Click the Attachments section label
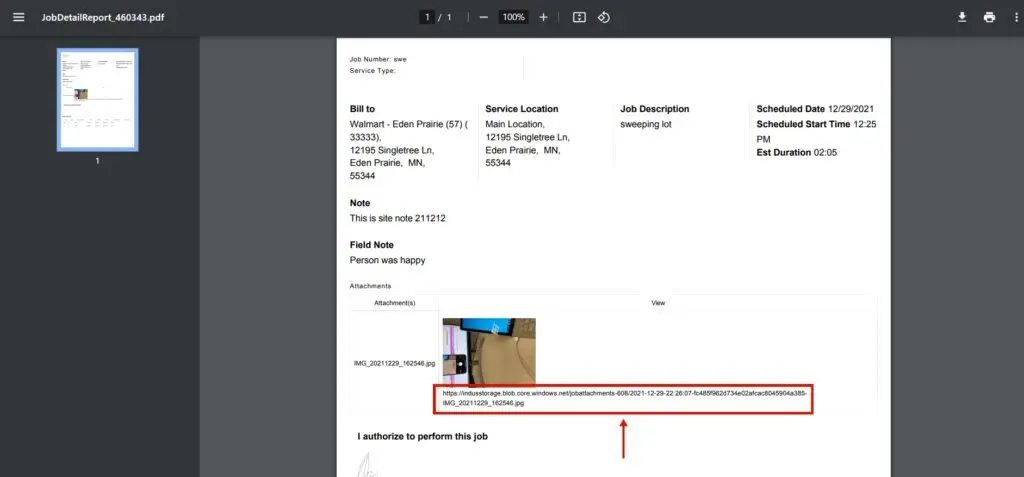 coord(370,286)
